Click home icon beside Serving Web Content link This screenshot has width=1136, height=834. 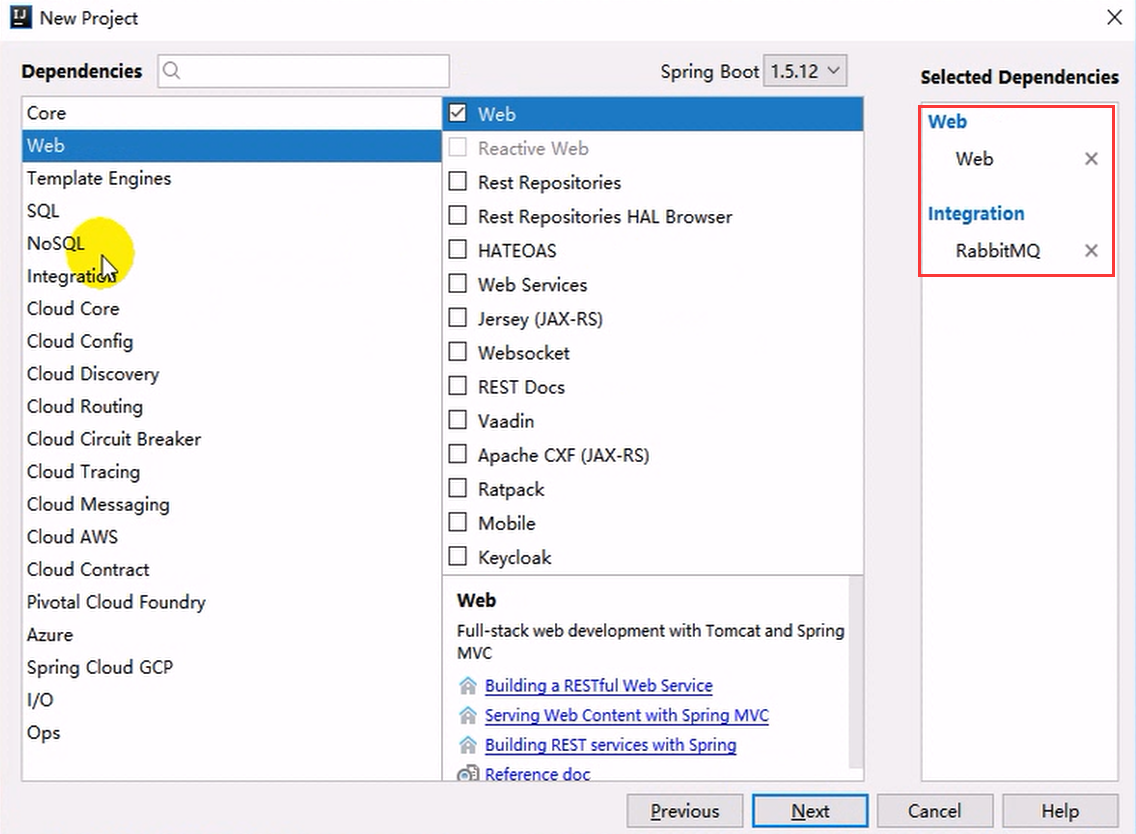(x=468, y=715)
